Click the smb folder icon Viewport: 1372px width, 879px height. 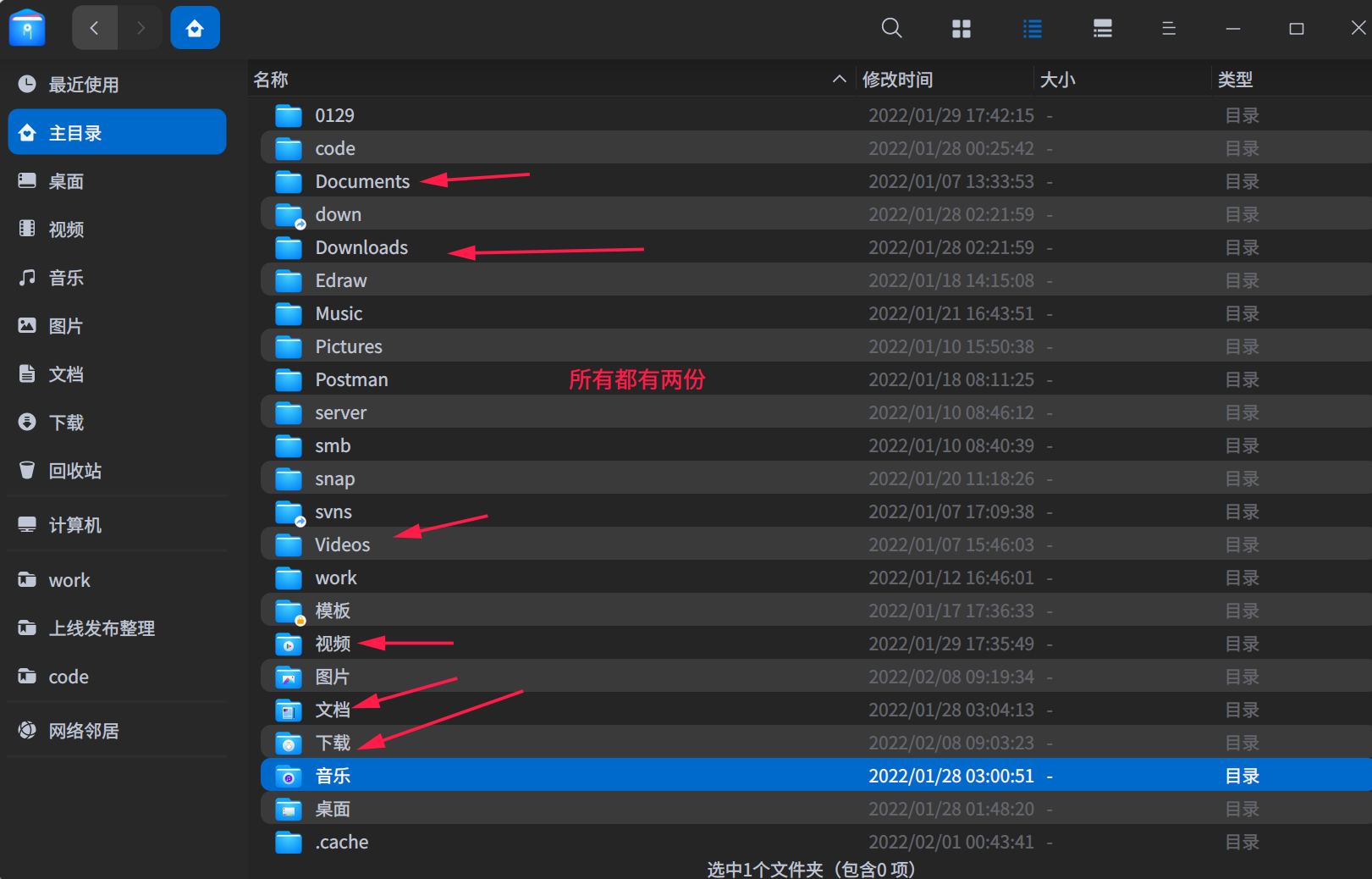tap(289, 445)
